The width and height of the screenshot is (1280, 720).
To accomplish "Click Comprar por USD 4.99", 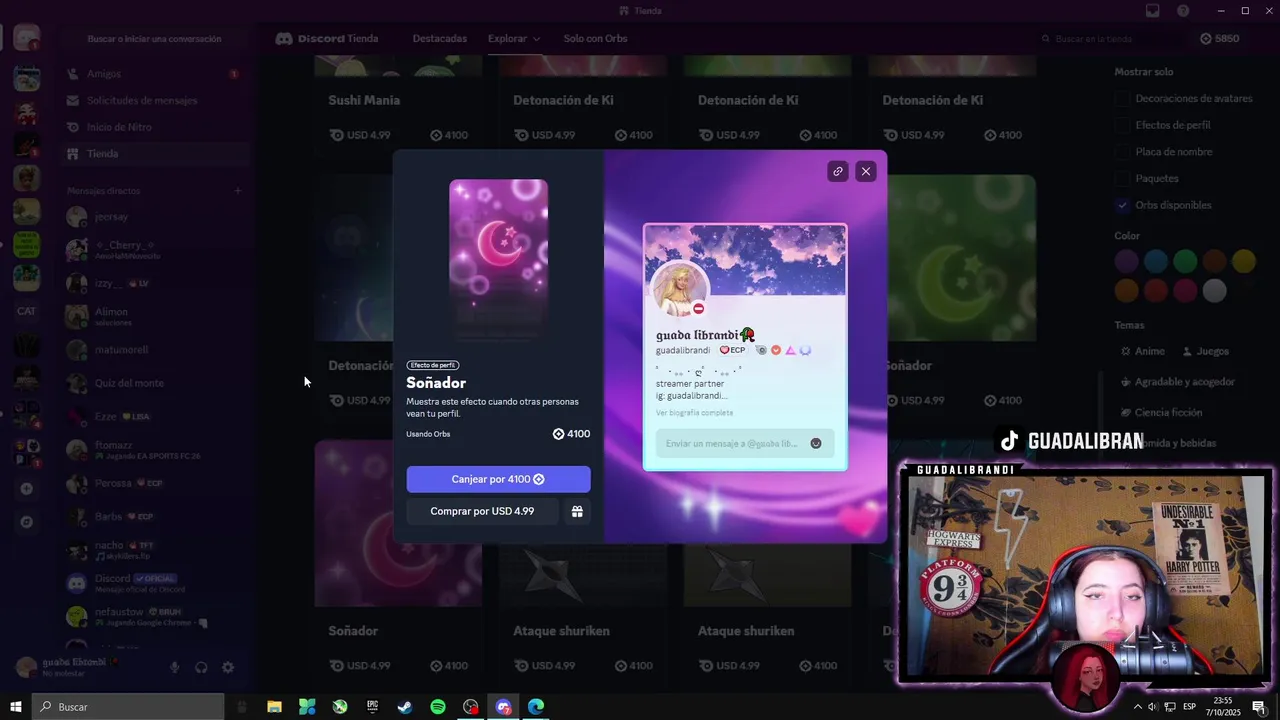I will (482, 511).
